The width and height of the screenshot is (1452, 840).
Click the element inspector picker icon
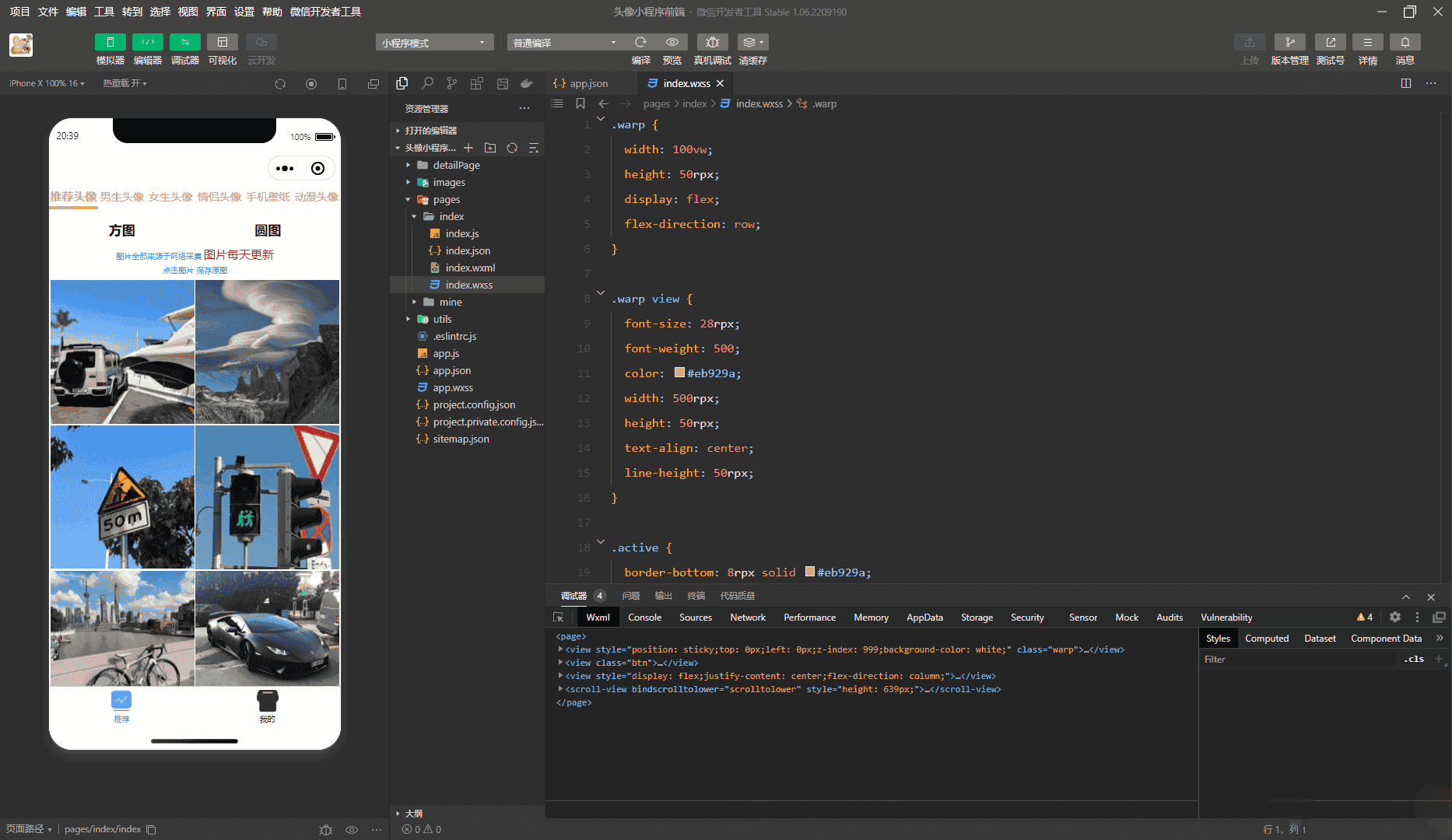point(558,618)
